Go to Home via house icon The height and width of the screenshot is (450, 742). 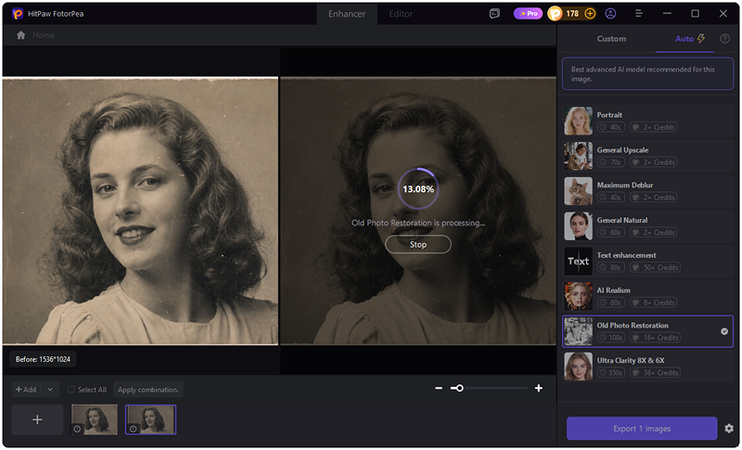pos(21,35)
